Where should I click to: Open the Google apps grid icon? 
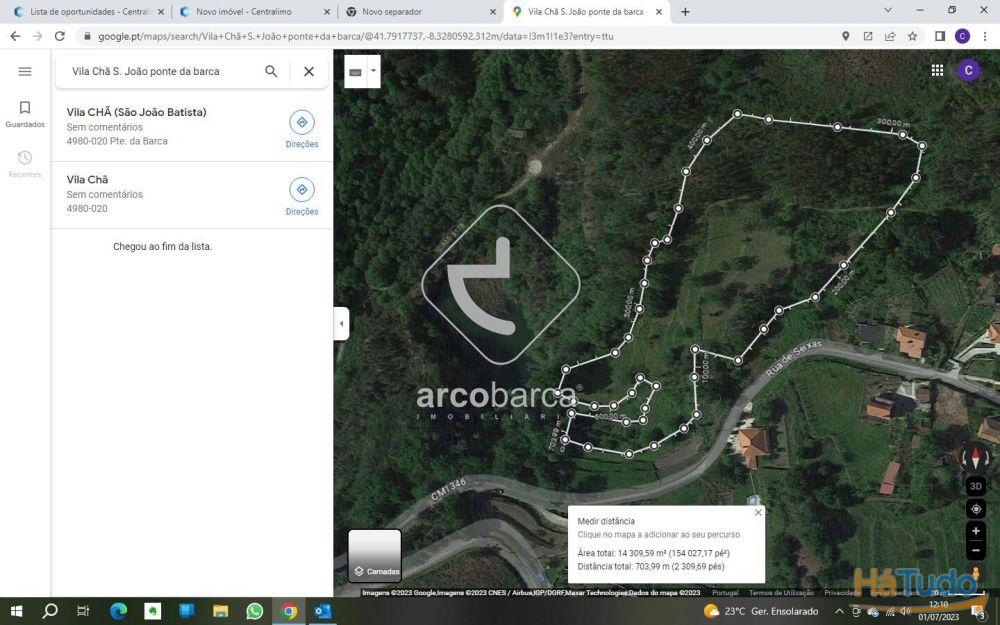click(937, 70)
